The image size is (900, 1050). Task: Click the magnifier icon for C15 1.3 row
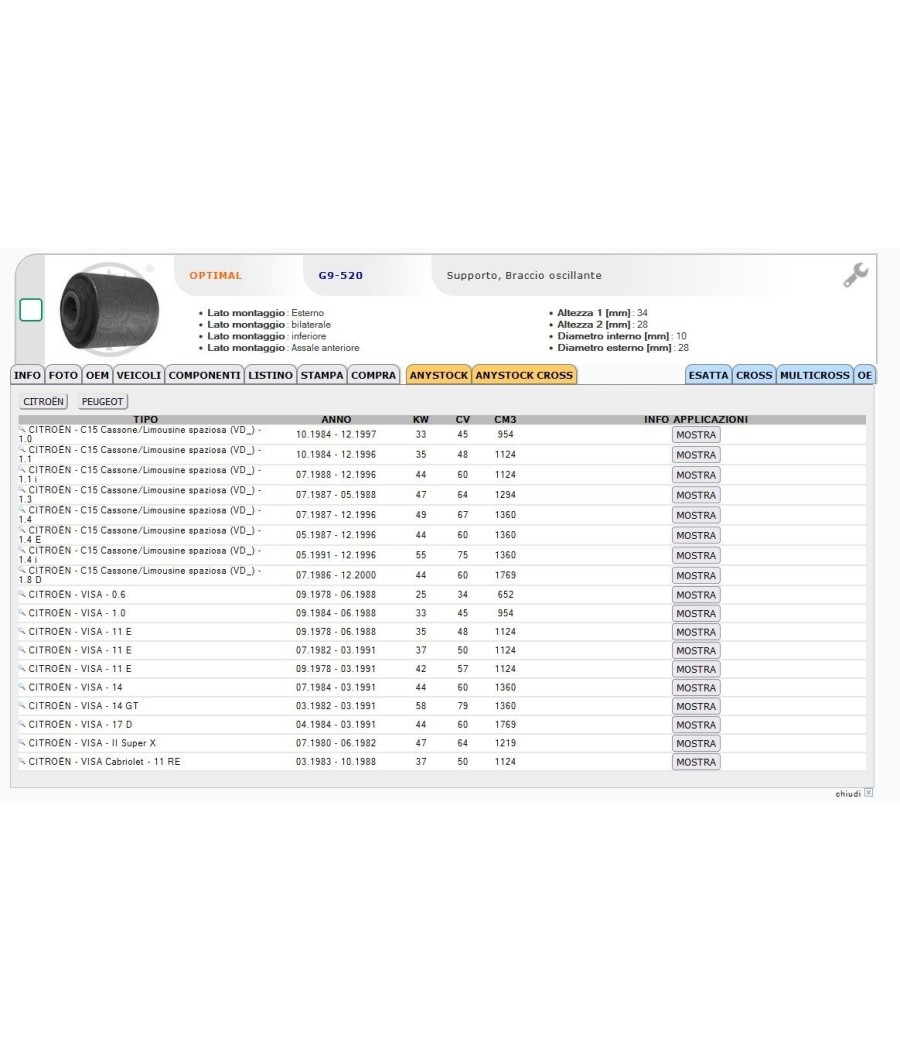coord(22,489)
